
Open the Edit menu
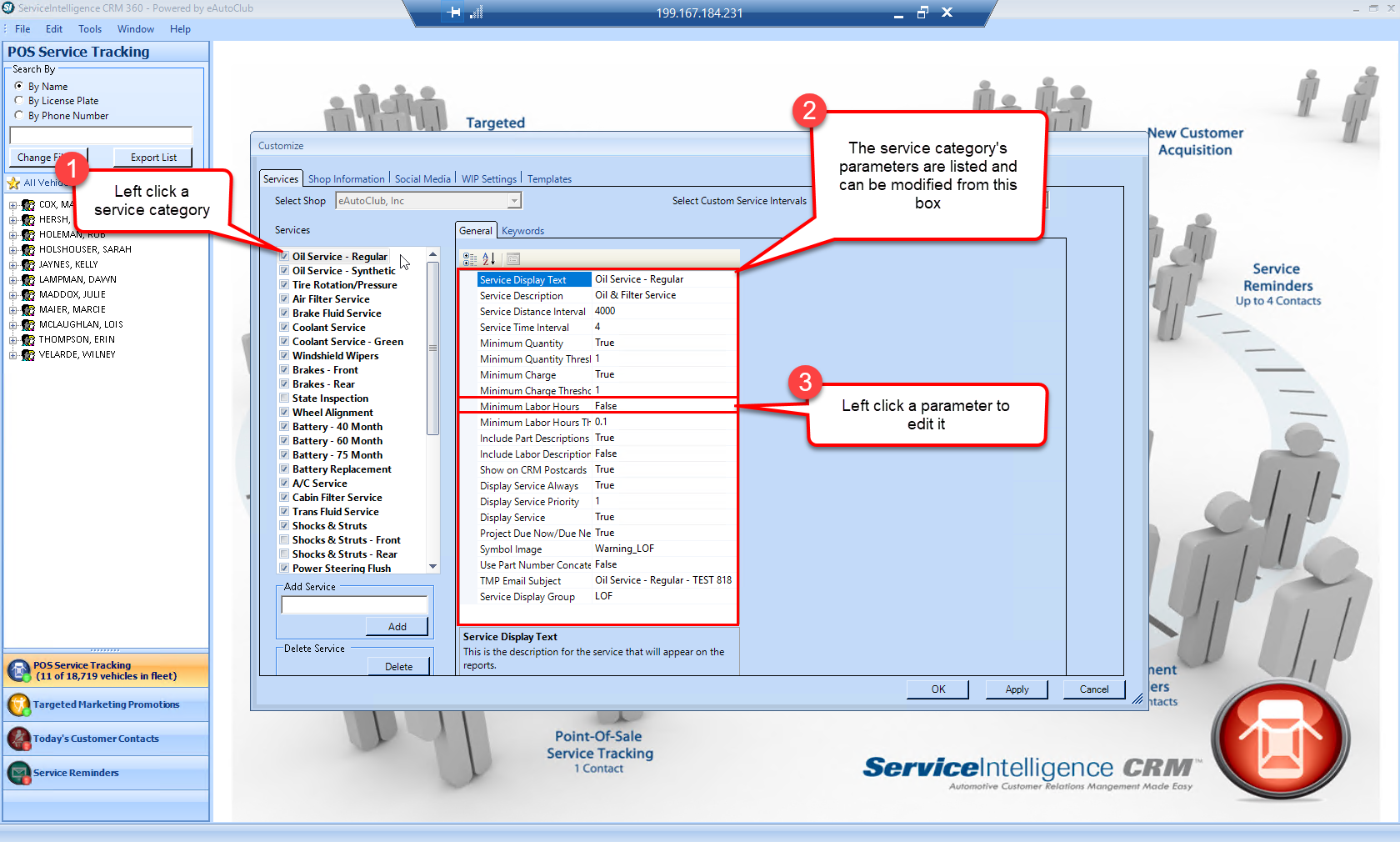click(54, 29)
